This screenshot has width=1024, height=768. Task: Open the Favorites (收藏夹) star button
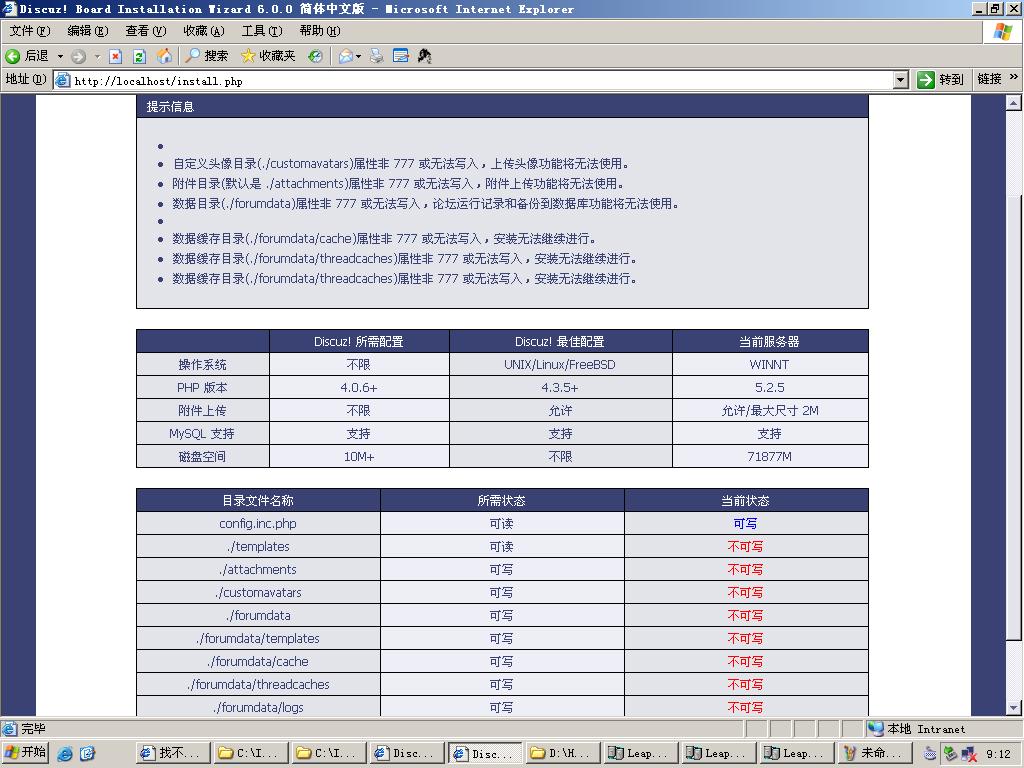[x=268, y=56]
